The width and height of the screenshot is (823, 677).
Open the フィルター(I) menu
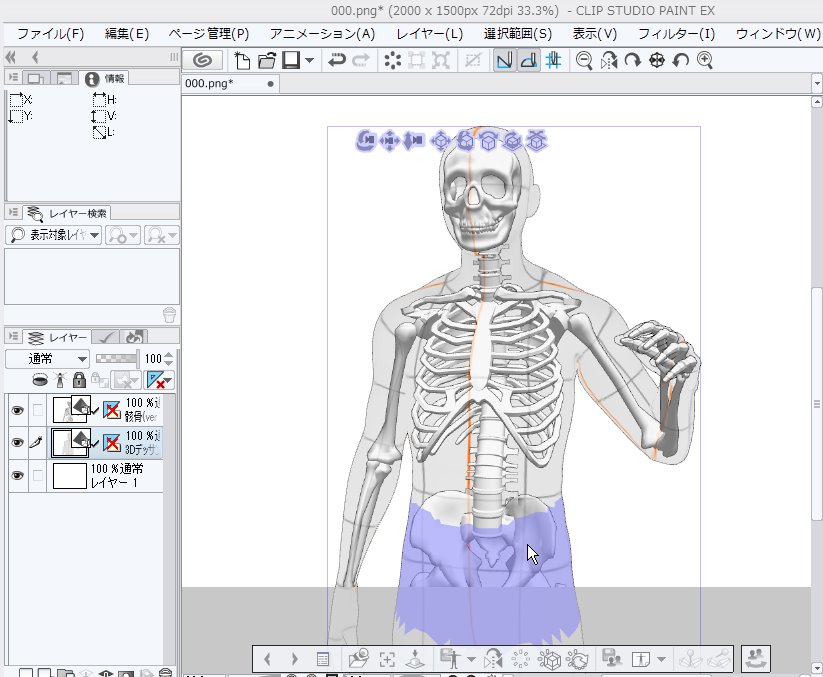click(x=677, y=33)
